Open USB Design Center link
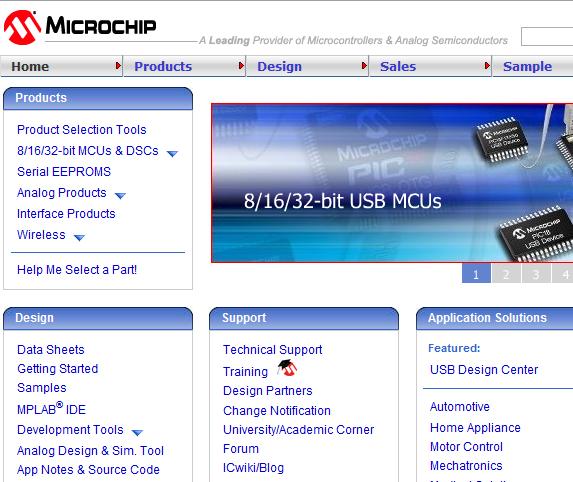The width and height of the screenshot is (573, 482). point(484,370)
